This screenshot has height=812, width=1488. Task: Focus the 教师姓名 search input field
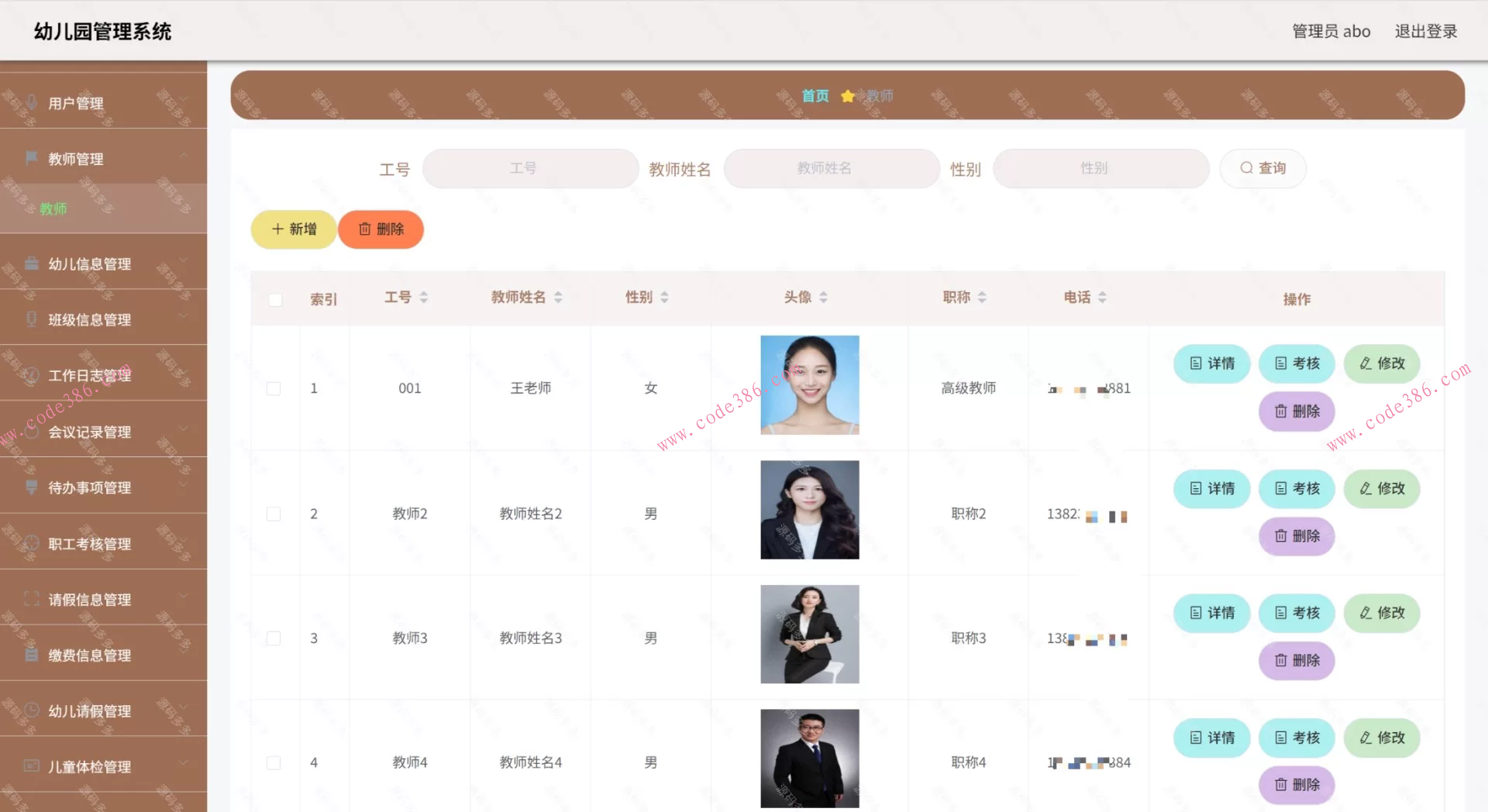click(x=832, y=168)
